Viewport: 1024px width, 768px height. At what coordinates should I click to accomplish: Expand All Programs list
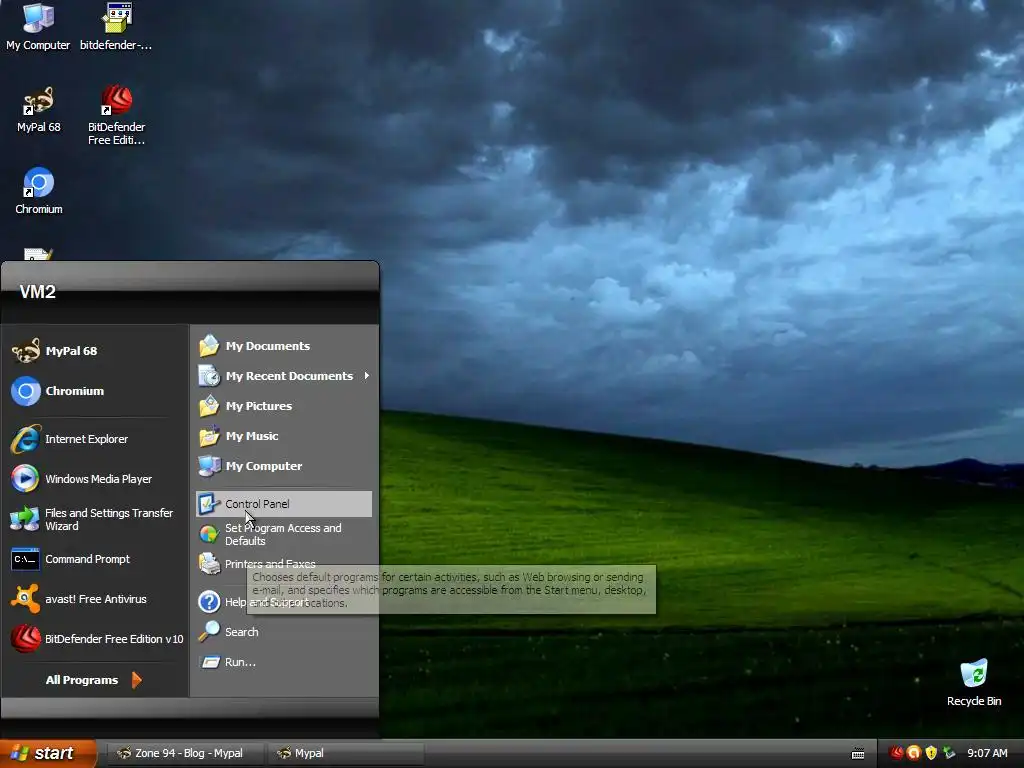tap(93, 680)
